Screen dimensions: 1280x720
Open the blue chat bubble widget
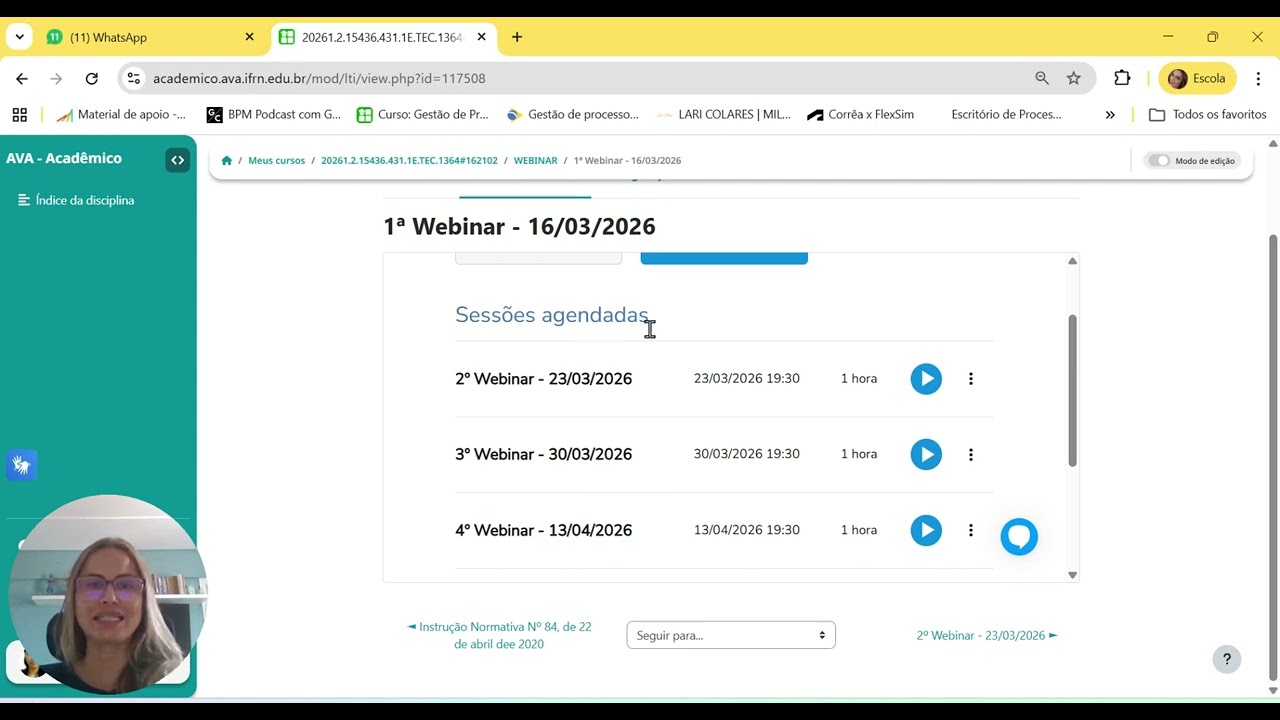(1019, 537)
